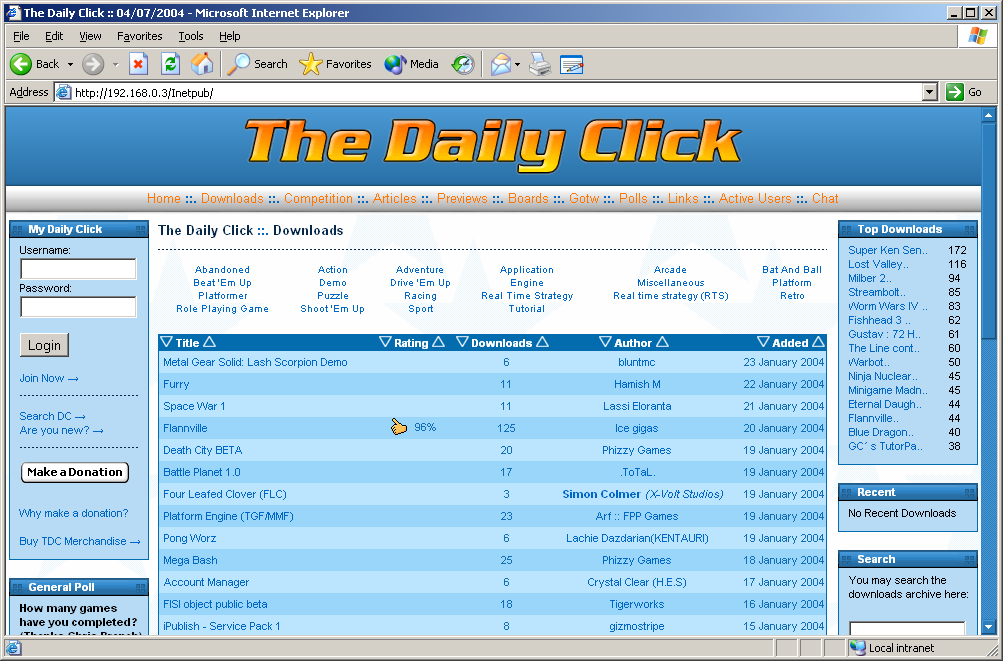Click author Simon Colmer link
Image resolution: width=1003 pixels, height=661 pixels.
point(601,494)
